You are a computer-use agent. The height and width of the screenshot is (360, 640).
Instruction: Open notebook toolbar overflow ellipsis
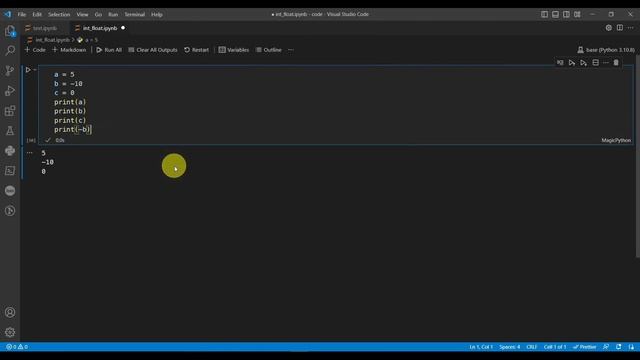[291, 50]
